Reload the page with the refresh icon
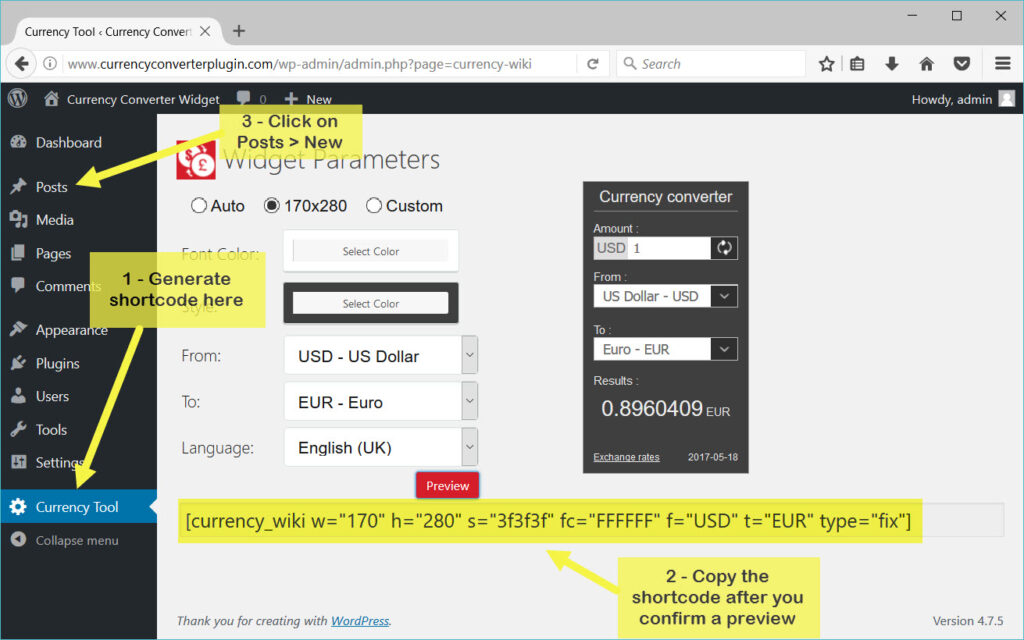Screen dimensions: 1024x640 tap(592, 63)
